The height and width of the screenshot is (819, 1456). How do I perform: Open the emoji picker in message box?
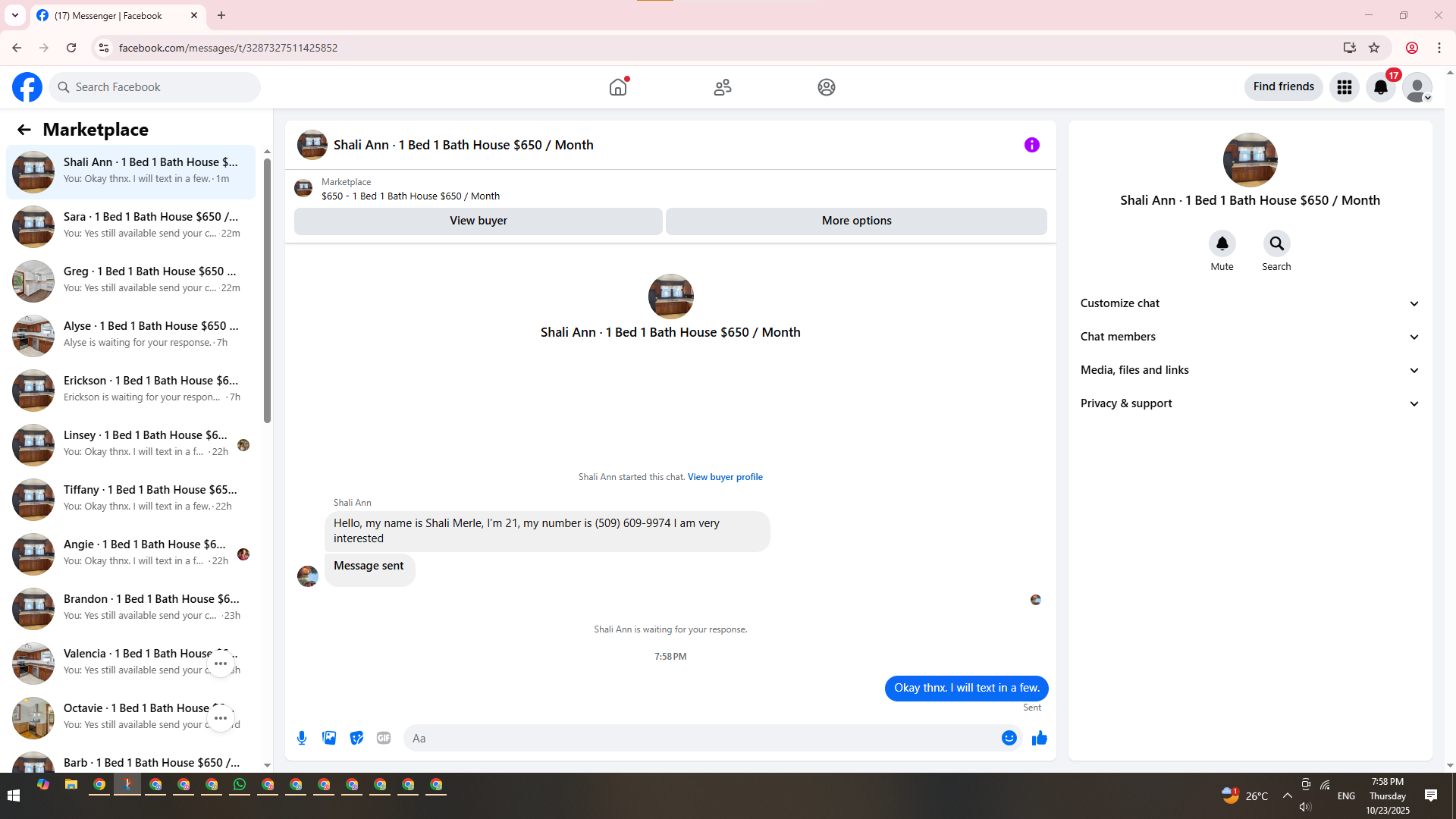point(1009,738)
